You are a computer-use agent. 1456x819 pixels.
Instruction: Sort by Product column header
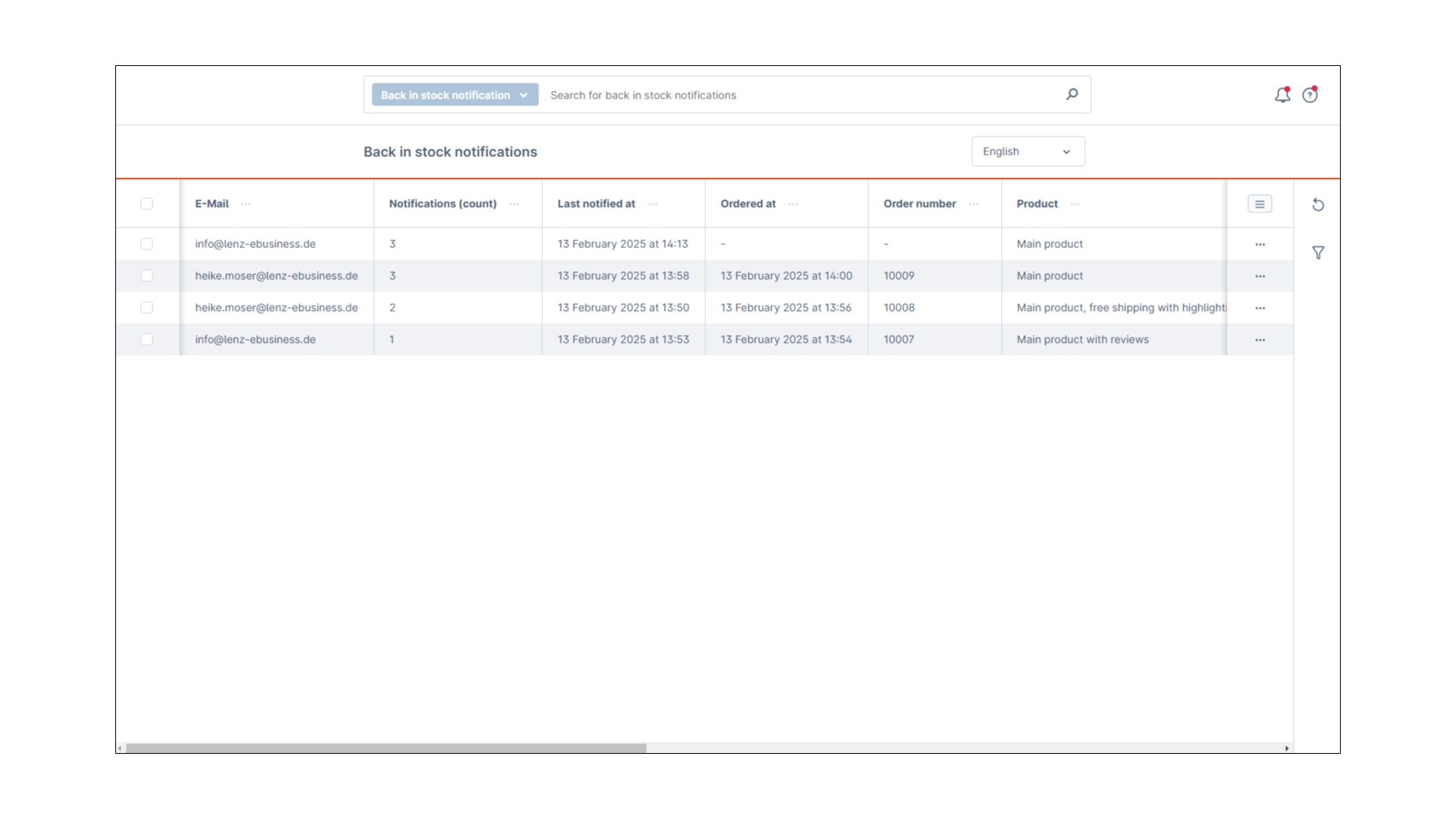(x=1037, y=203)
